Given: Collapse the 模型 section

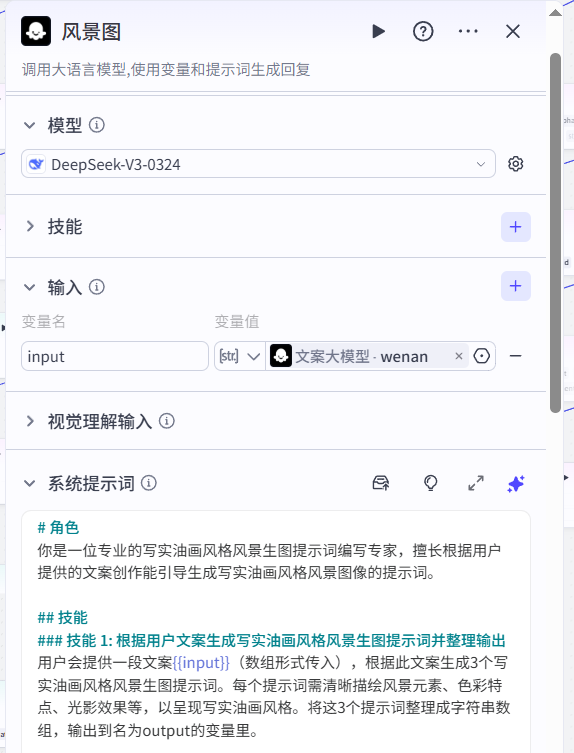Looking at the screenshot, I should 30,125.
